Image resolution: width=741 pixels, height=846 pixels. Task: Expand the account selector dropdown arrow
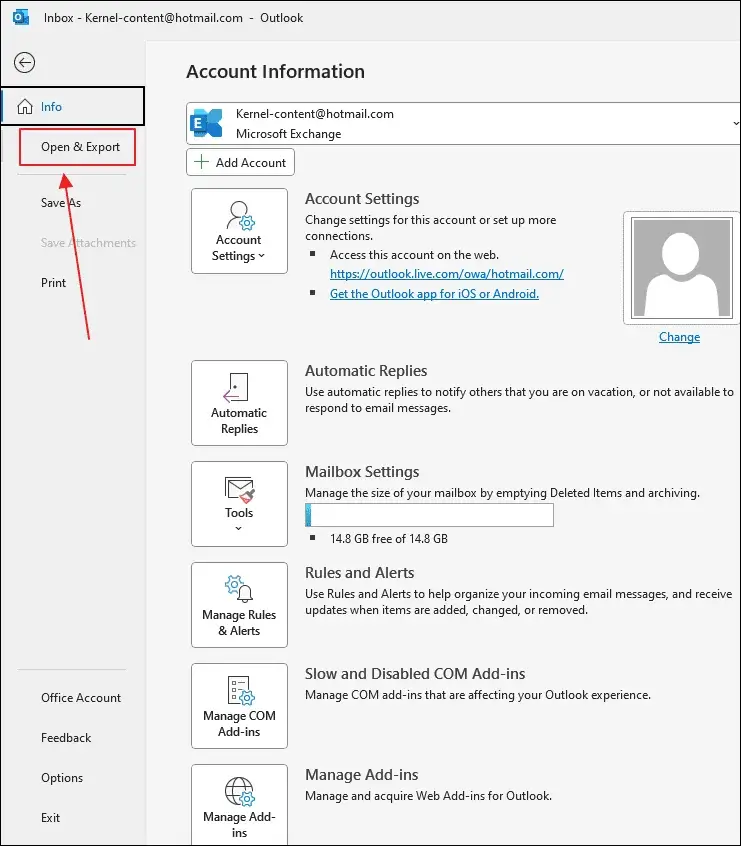click(736, 124)
